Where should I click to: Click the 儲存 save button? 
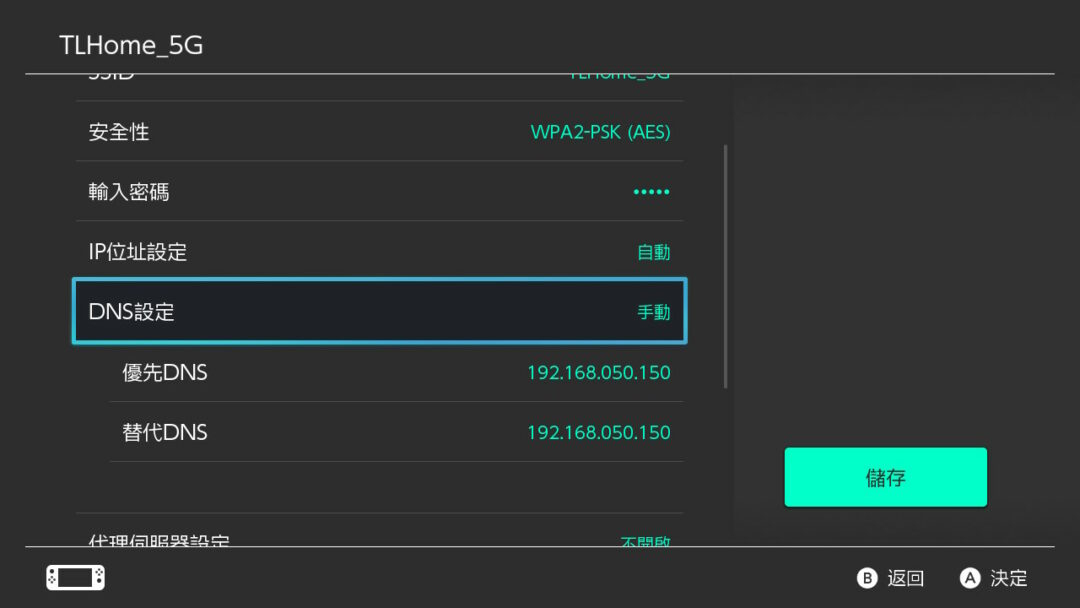(x=885, y=477)
